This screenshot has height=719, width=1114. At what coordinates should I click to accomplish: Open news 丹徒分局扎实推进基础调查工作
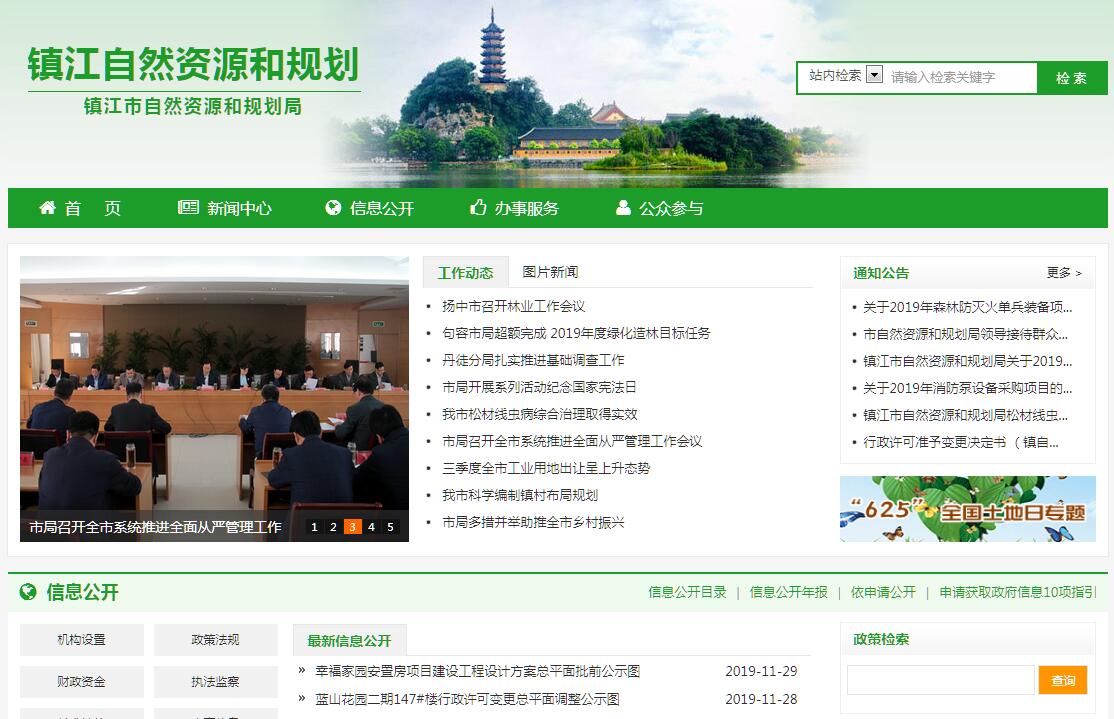pyautogui.click(x=533, y=360)
